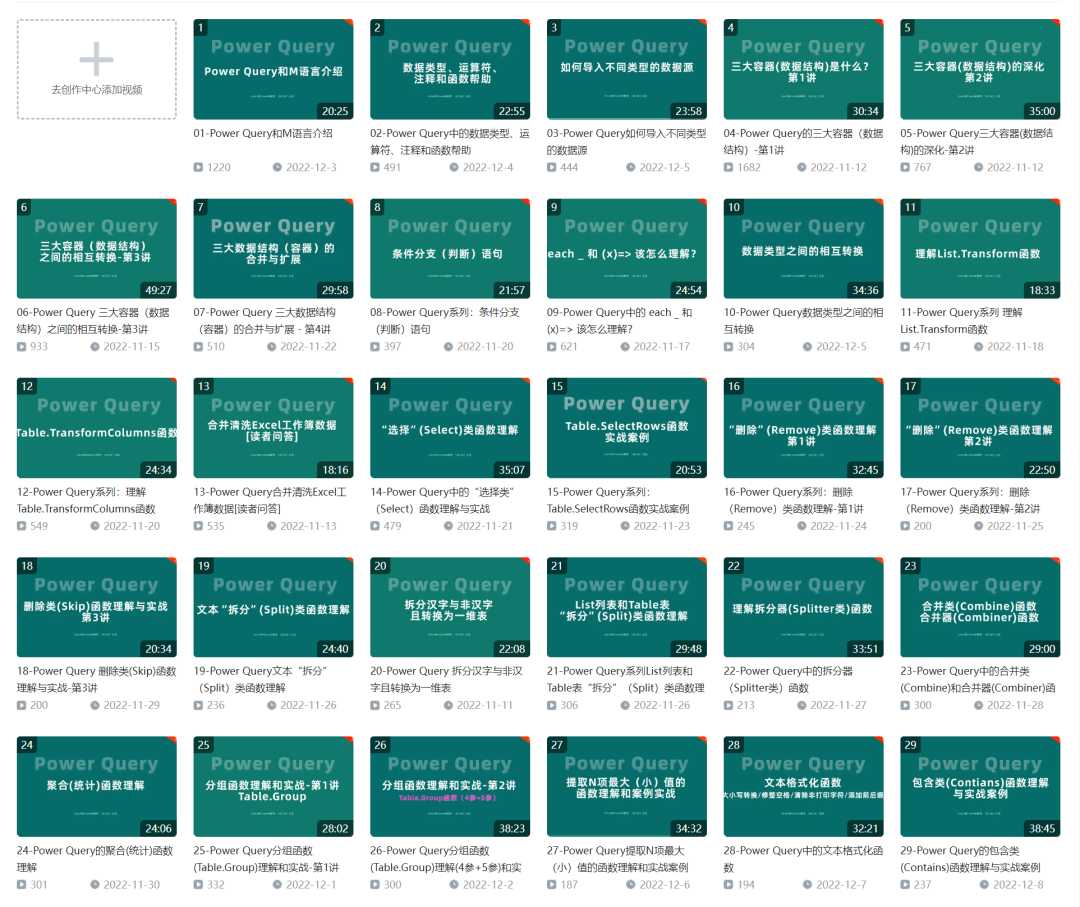Open thumbnail 8 条件分支(判断)语句
This screenshot has width=1080, height=907.
click(x=450, y=249)
